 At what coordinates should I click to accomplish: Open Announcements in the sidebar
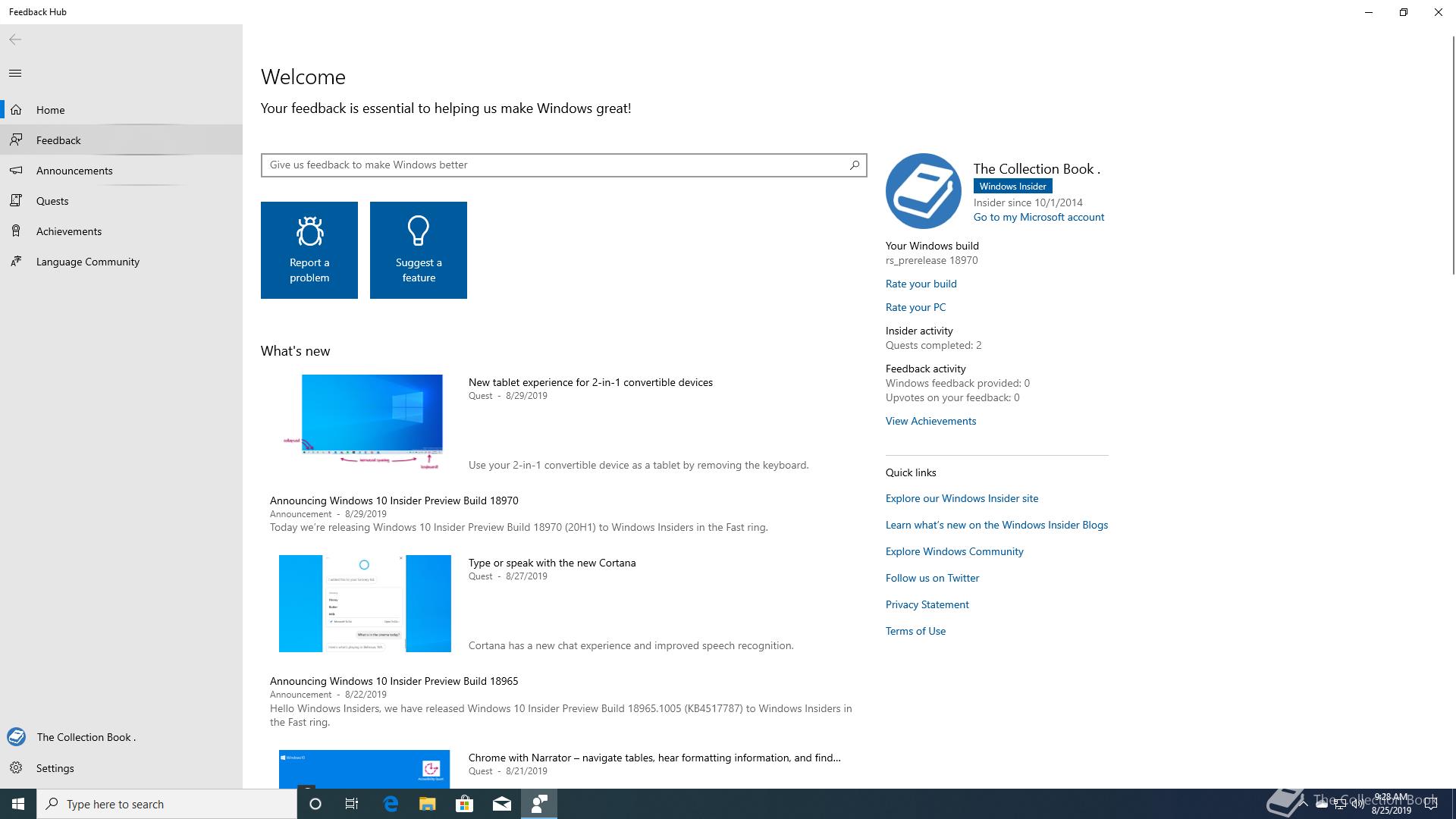coord(121,171)
